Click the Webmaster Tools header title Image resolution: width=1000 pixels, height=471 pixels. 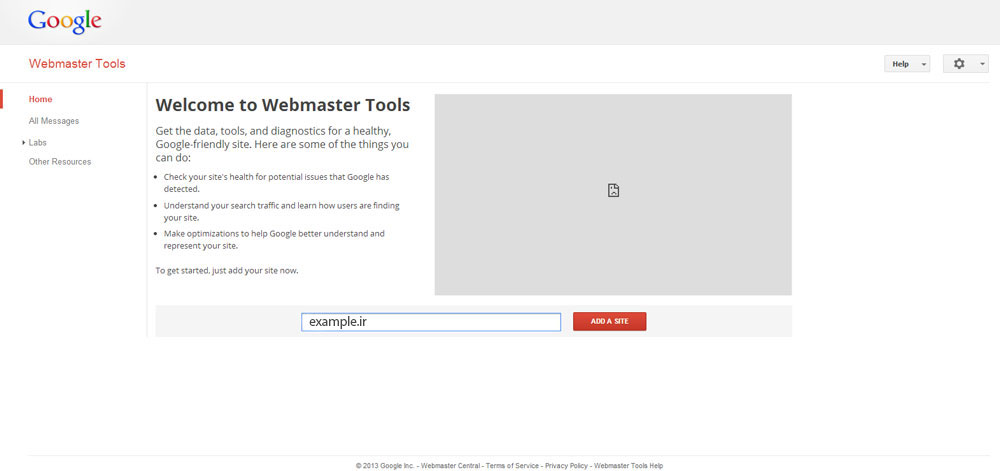click(77, 64)
